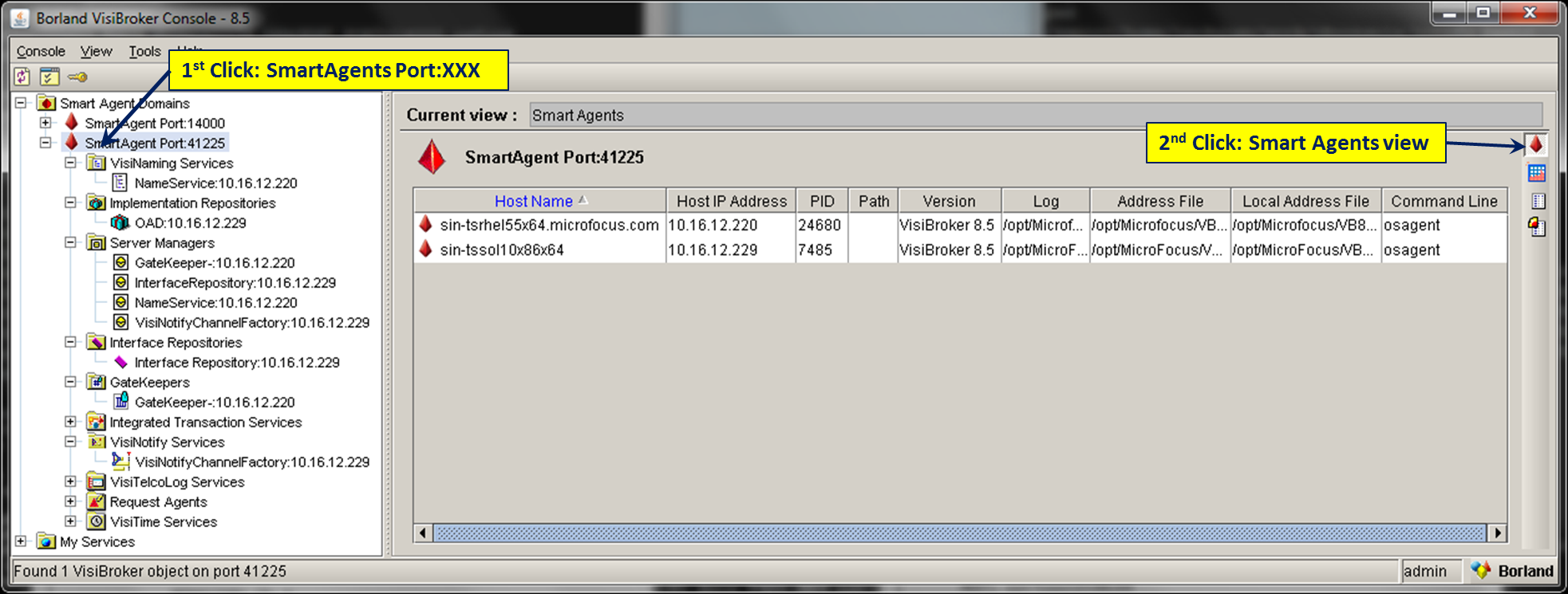The width and height of the screenshot is (1568, 594).
Task: Click the Version column header
Action: (949, 201)
